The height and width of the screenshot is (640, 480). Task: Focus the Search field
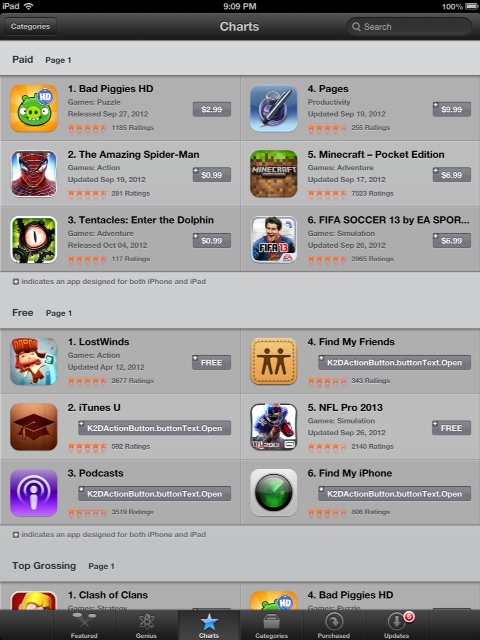[409, 27]
